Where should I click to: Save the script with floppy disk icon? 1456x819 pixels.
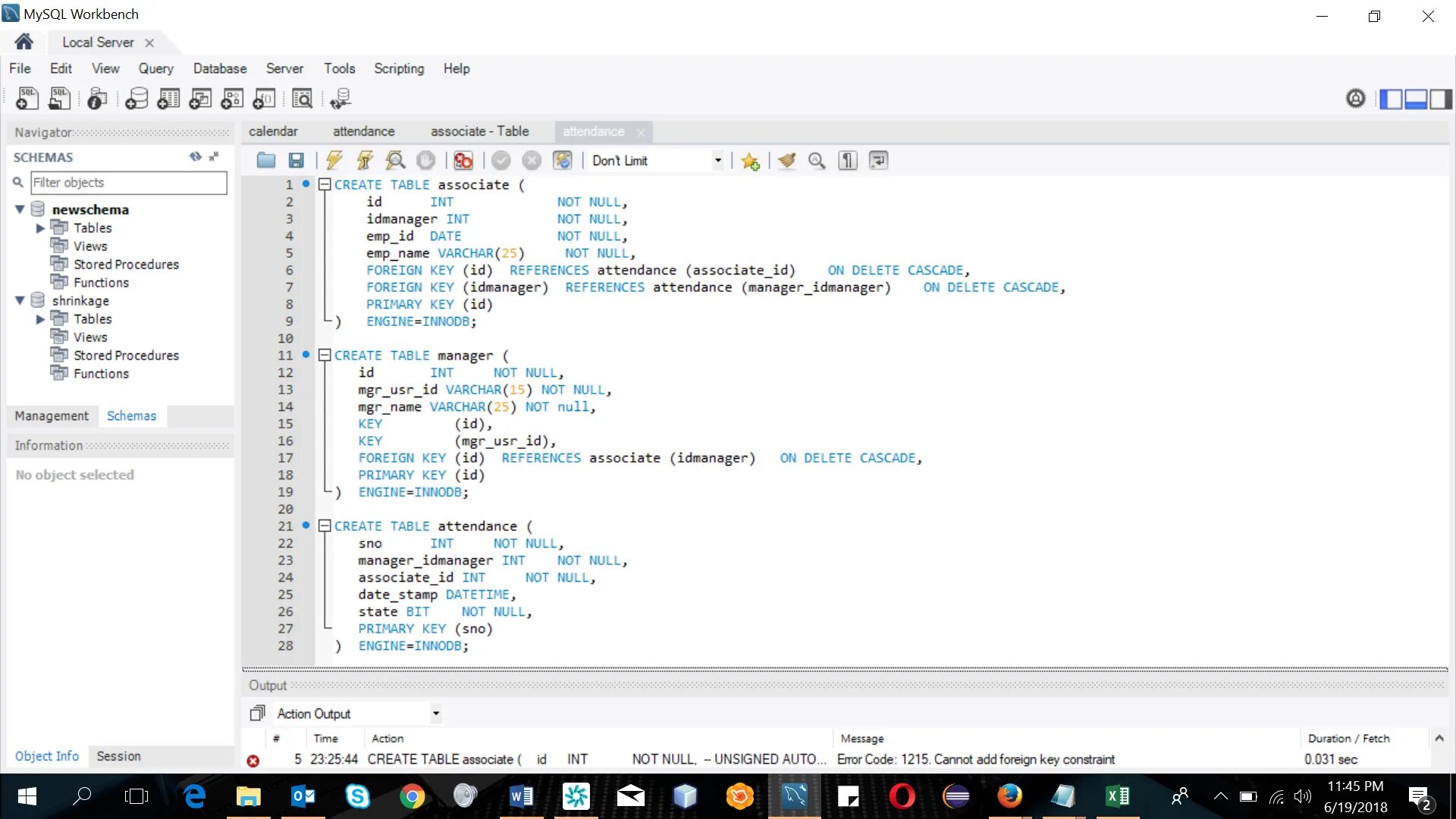(x=297, y=160)
